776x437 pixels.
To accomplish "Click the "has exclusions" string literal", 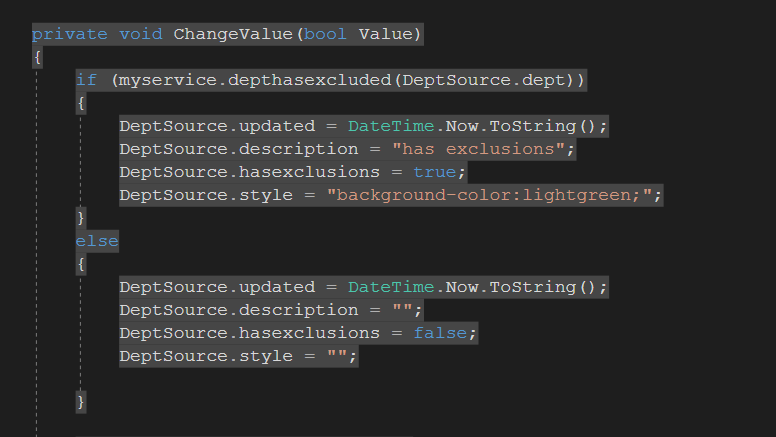I will point(478,149).
